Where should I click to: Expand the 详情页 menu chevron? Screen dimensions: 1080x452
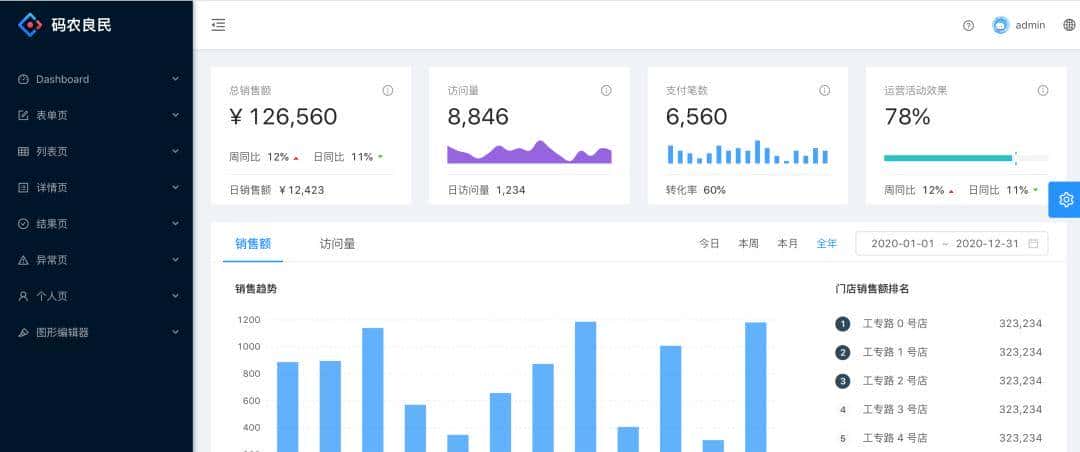pyautogui.click(x=176, y=187)
